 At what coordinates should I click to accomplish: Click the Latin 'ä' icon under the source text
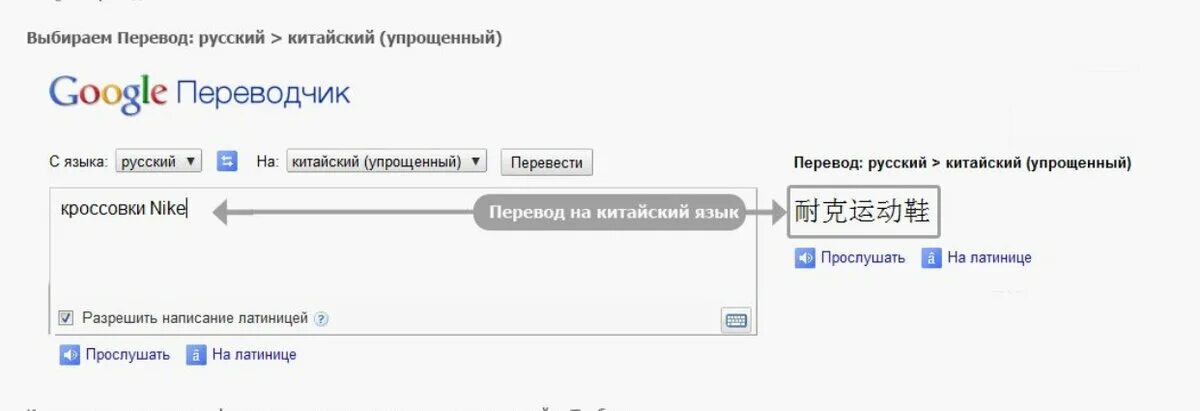pyautogui.click(x=196, y=355)
